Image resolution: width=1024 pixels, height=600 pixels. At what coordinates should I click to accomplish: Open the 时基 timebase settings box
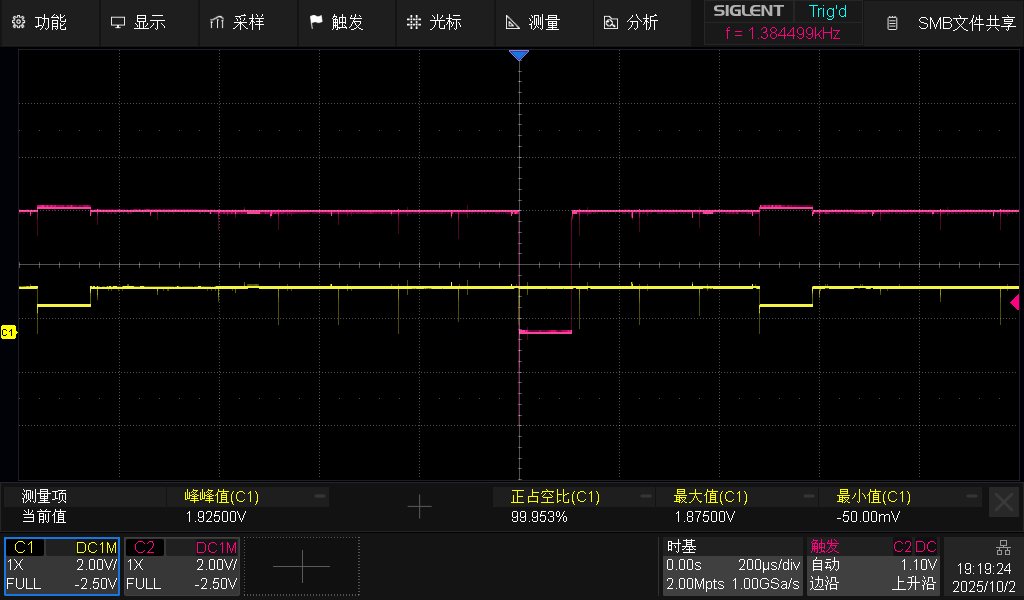pos(732,566)
